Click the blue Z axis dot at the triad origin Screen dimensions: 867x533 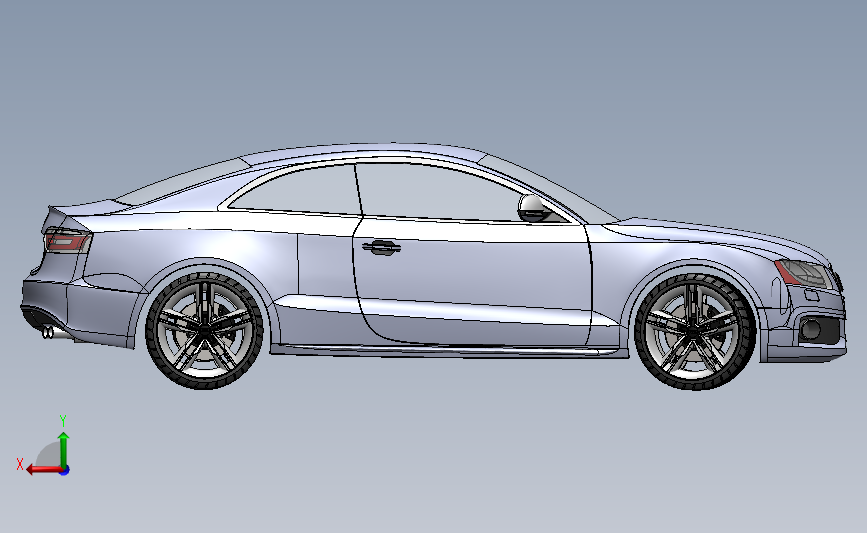[x=65, y=471]
